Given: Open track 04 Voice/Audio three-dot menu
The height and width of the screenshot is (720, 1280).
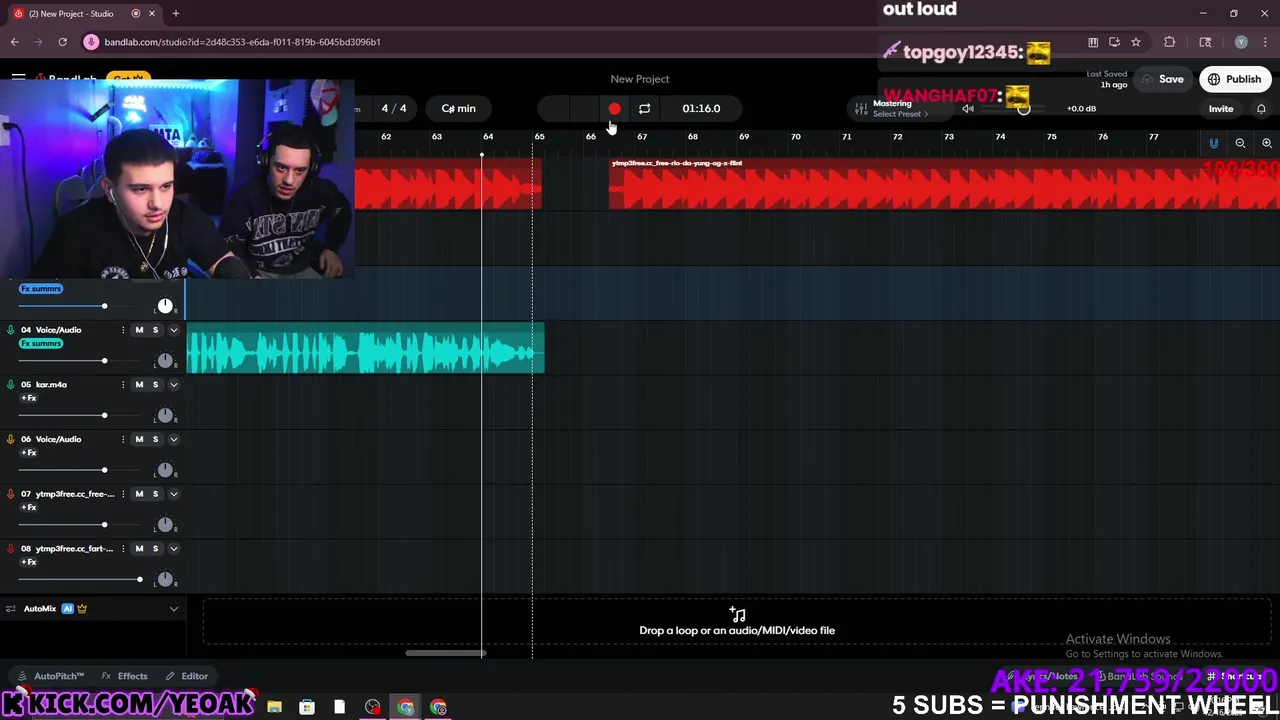Looking at the screenshot, I should [123, 330].
